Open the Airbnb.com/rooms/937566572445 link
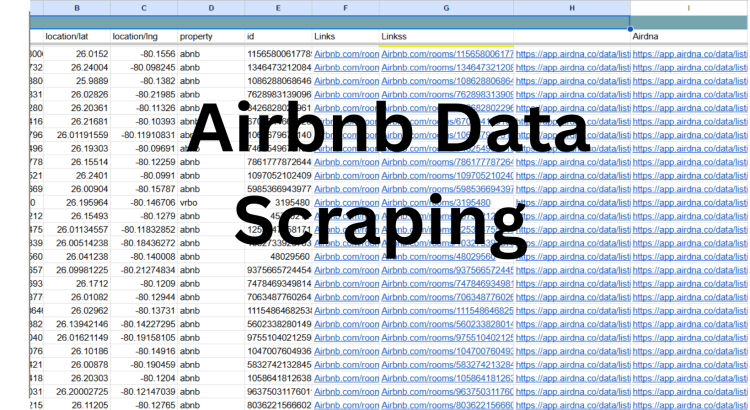This screenshot has height=410, width=750. click(447, 270)
